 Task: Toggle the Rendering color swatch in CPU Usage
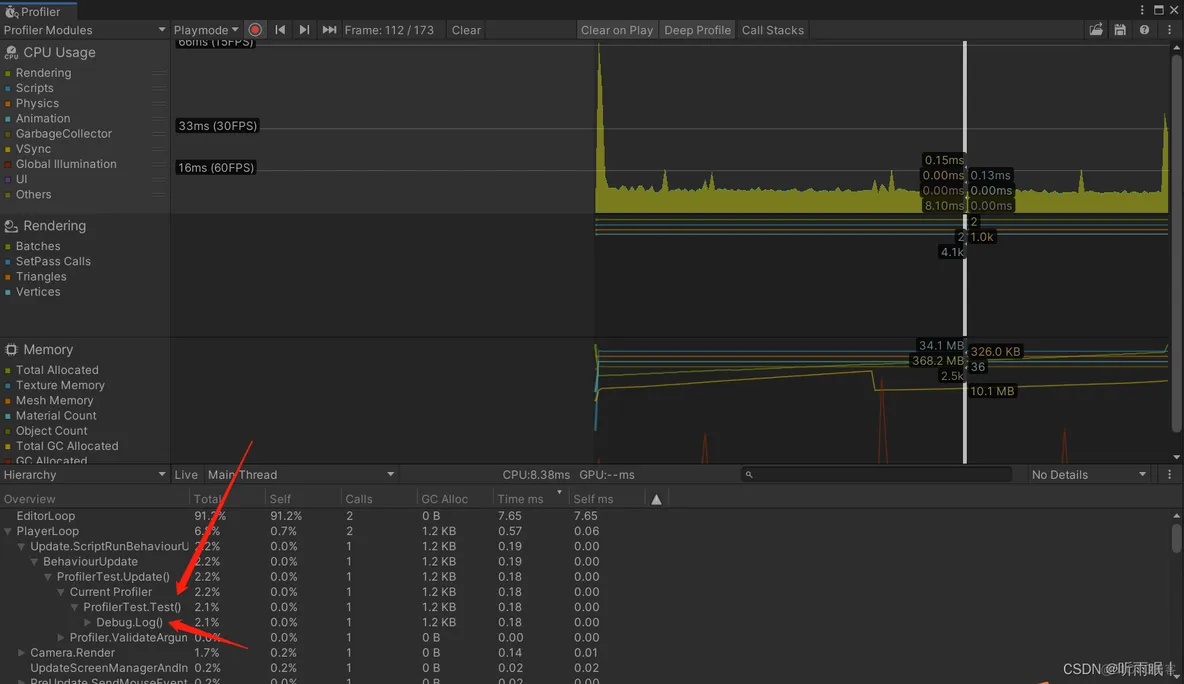pyautogui.click(x=8, y=74)
